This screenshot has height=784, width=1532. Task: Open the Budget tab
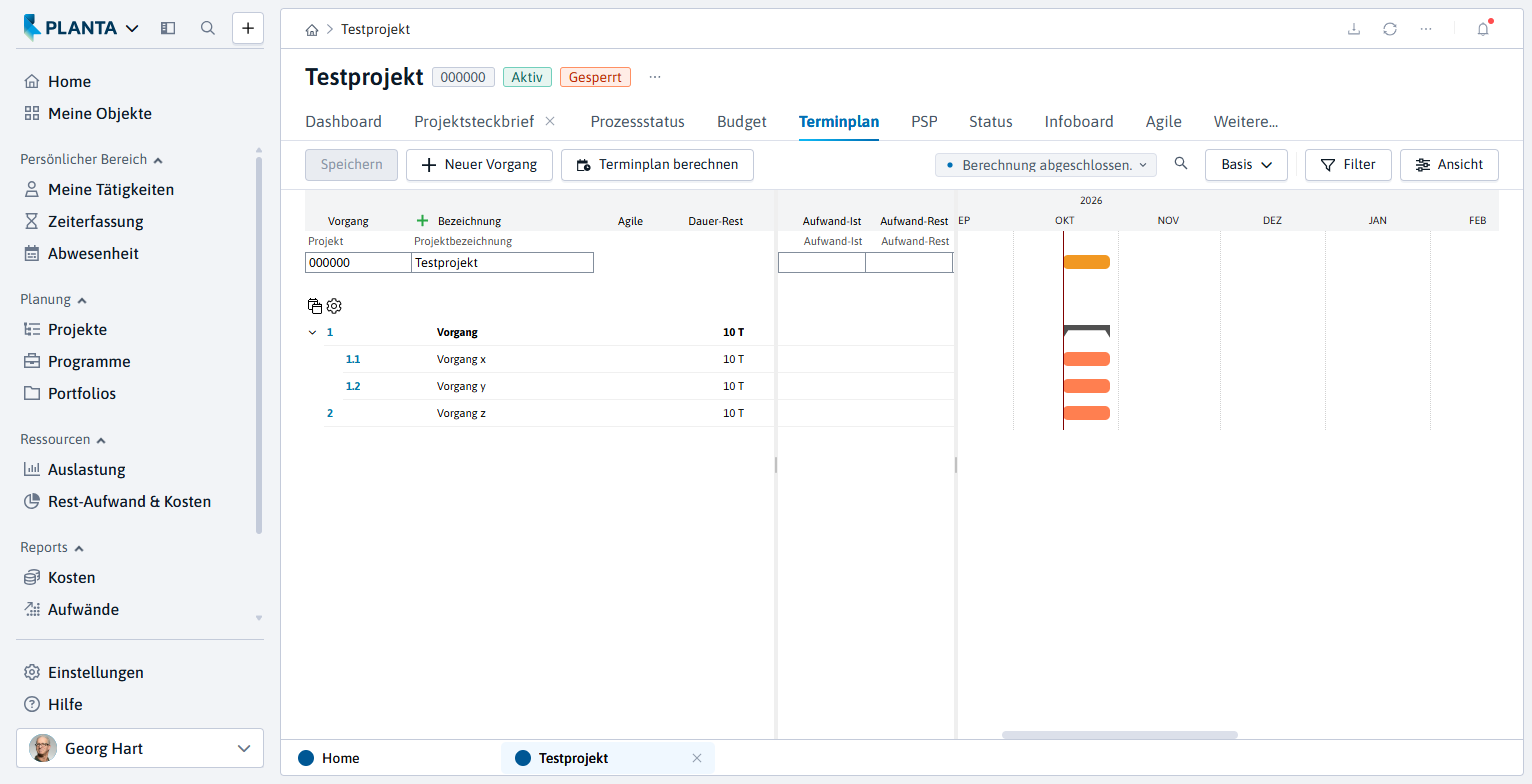click(x=742, y=122)
